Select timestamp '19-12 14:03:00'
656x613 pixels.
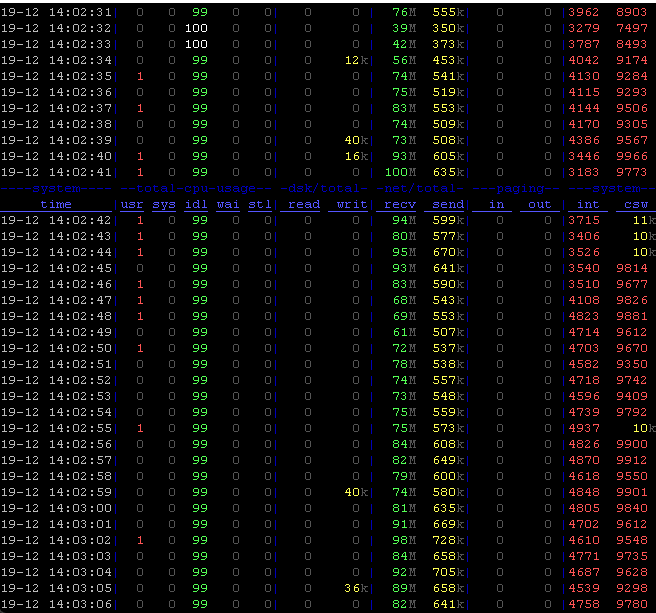[x=56, y=508]
